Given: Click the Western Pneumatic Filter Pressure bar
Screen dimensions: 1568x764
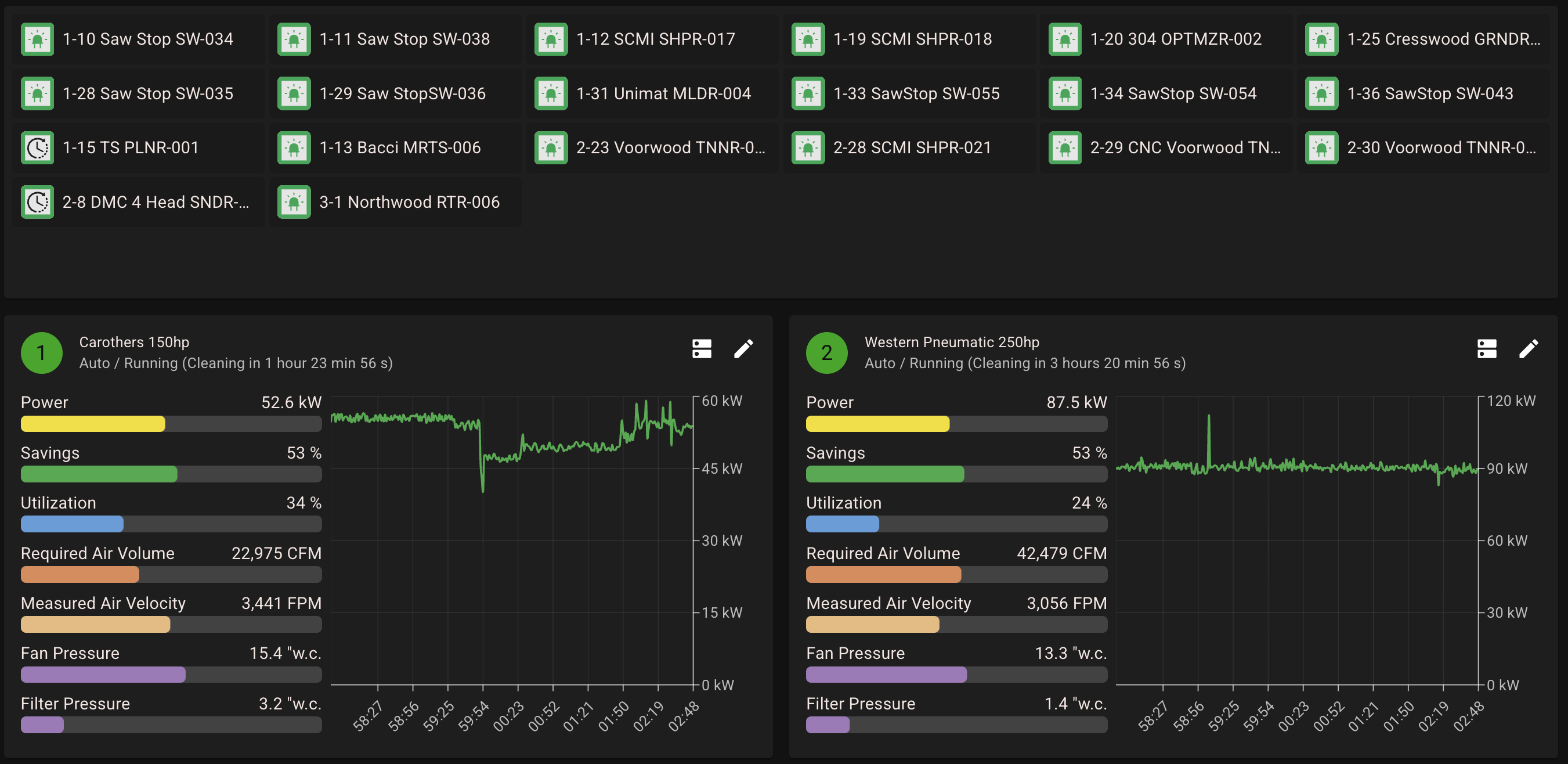Looking at the screenshot, I should [956, 725].
